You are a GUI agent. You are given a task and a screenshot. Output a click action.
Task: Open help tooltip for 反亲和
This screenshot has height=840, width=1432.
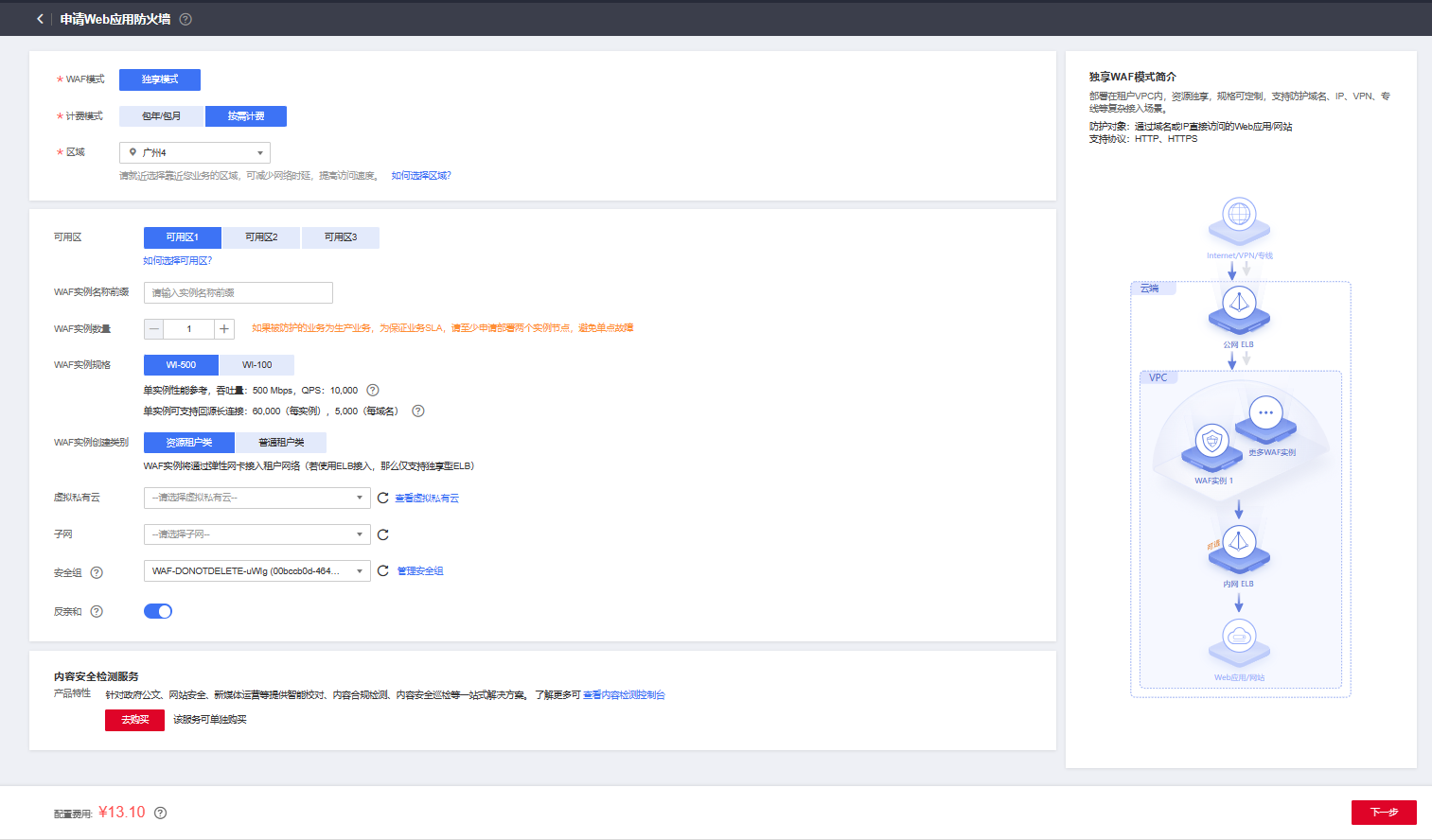[97, 611]
